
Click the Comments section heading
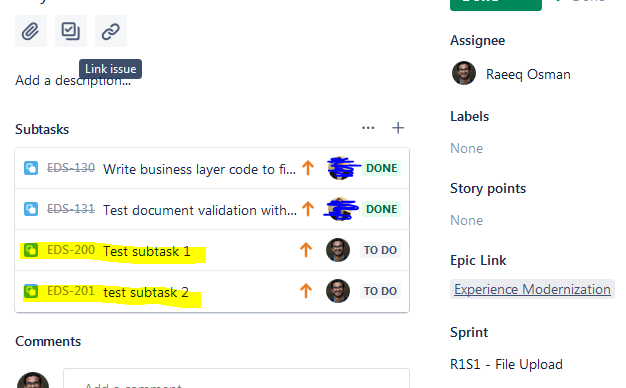coord(48,341)
